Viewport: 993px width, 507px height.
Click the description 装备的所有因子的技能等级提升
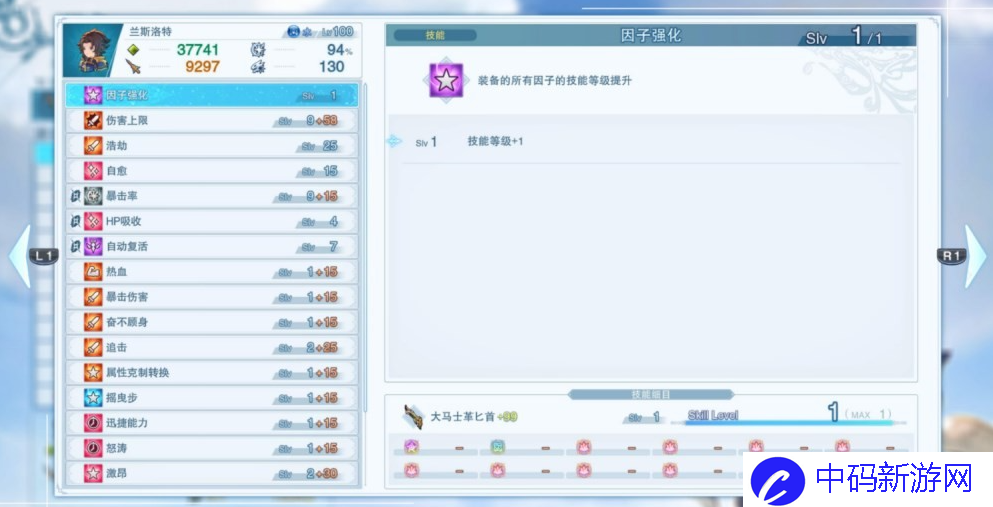[554, 80]
